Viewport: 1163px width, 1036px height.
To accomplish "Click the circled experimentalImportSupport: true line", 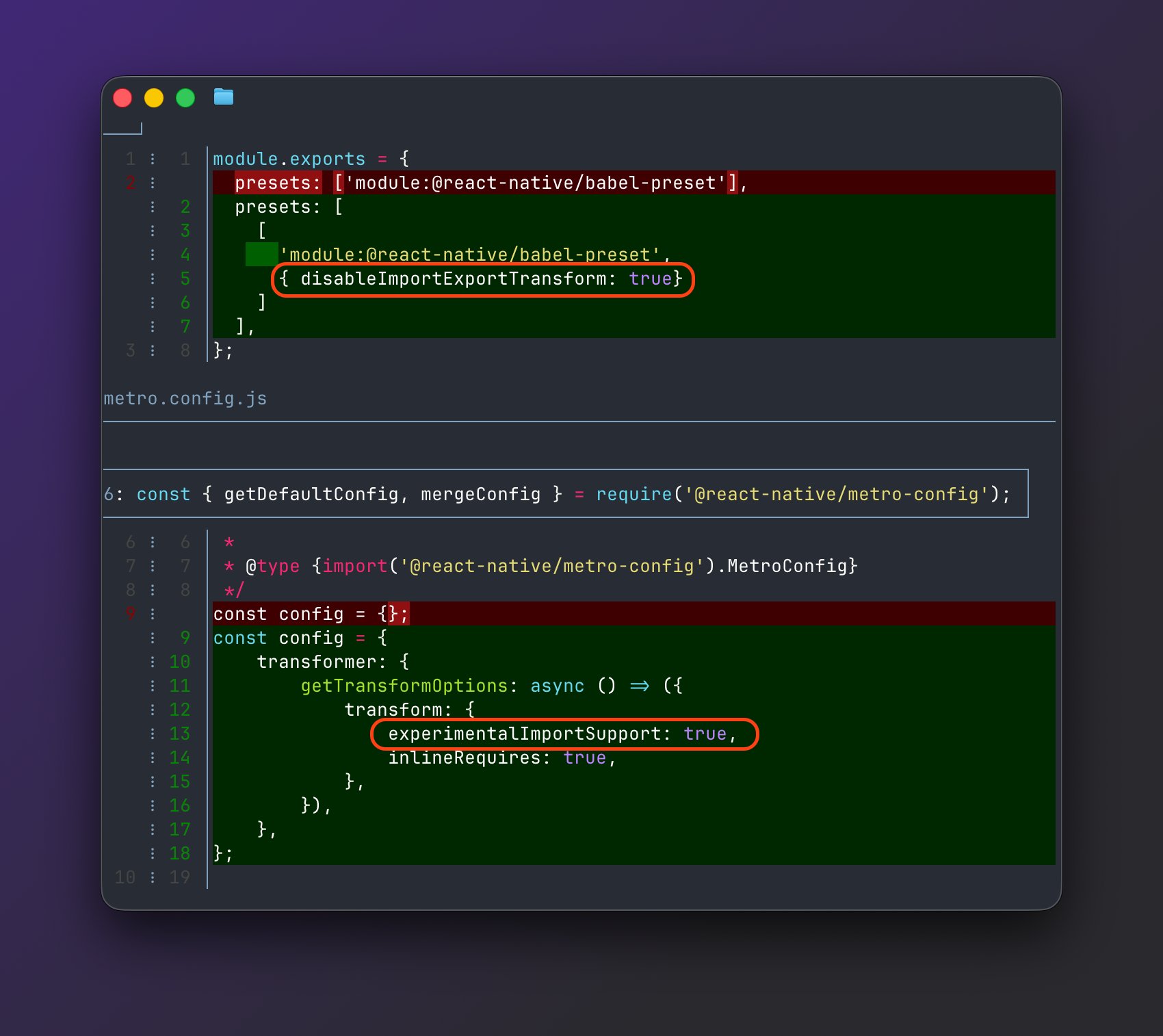I will (564, 734).
